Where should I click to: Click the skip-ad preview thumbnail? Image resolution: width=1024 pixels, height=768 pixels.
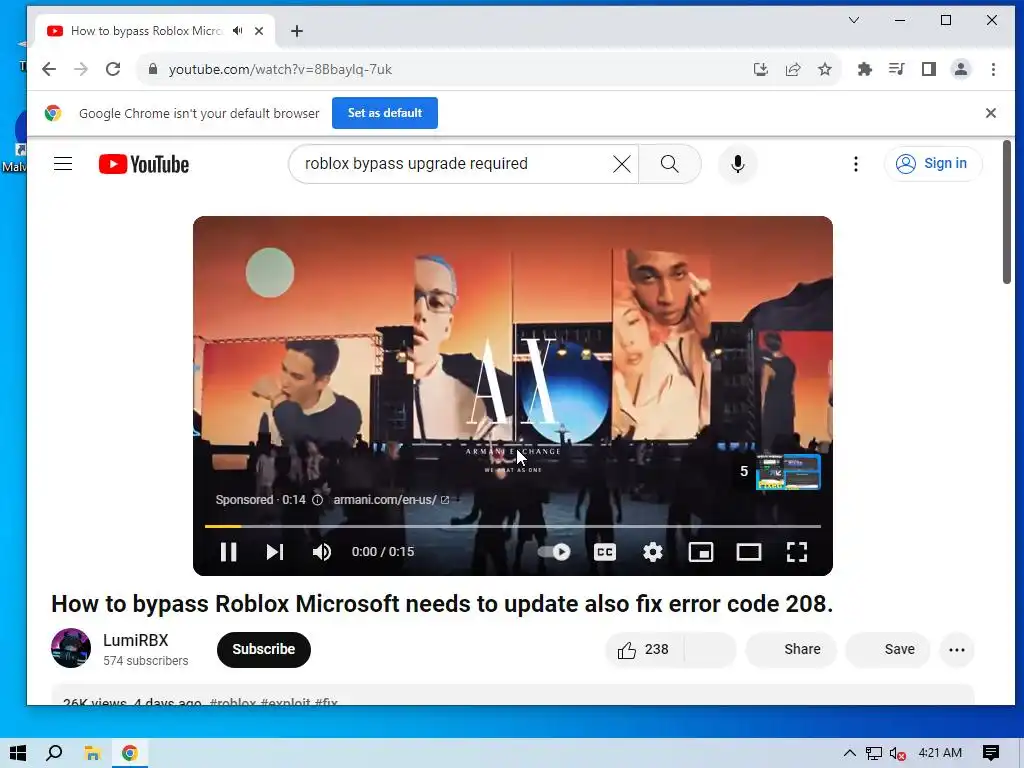(788, 472)
